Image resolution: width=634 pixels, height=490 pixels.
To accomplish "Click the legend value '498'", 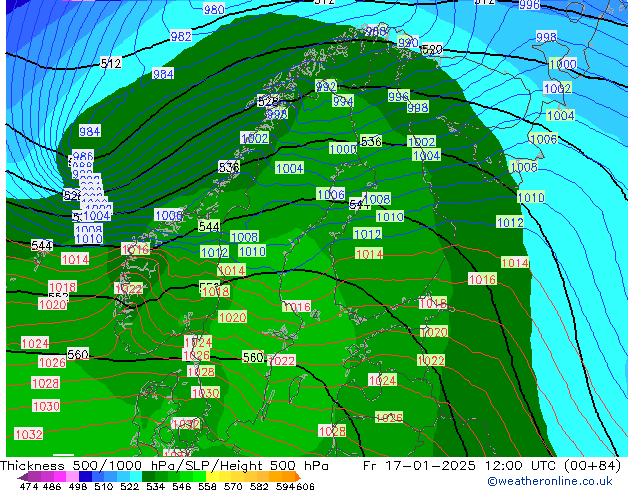I will [78, 486].
